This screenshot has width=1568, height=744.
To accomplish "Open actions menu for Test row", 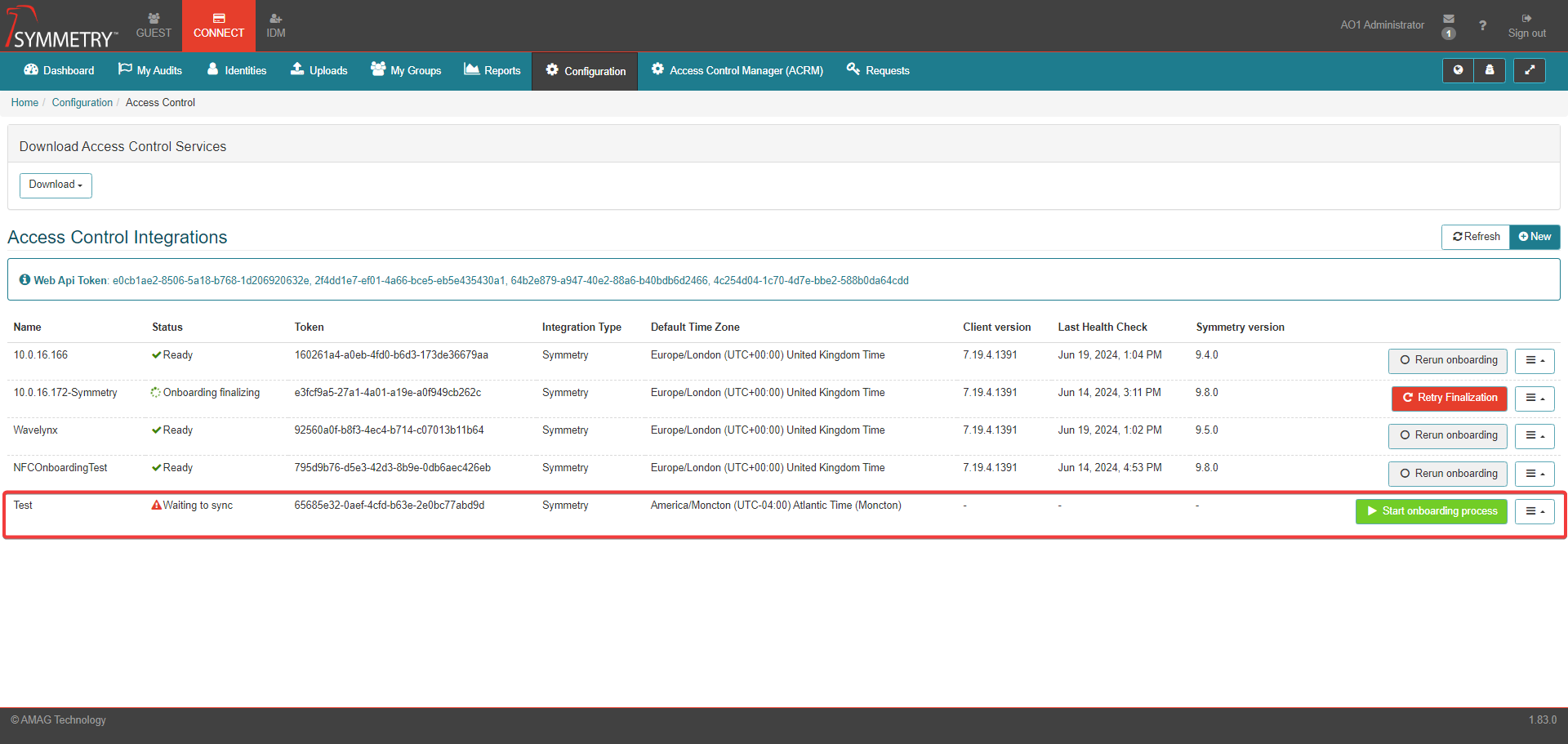I will coord(1535,511).
